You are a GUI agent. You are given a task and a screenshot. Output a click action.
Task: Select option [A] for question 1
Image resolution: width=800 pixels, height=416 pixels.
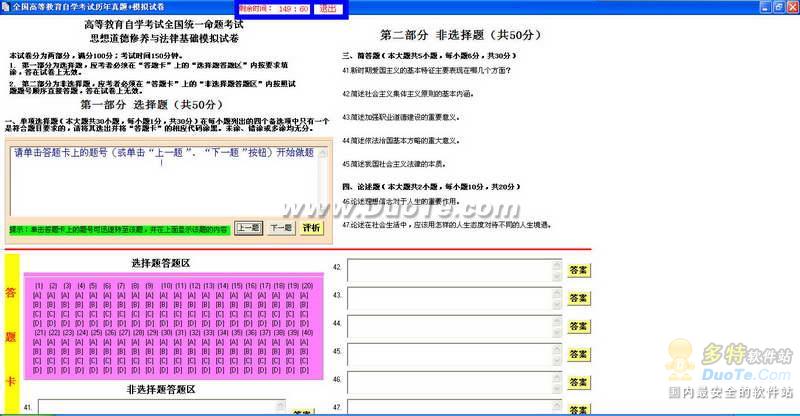click(x=37, y=295)
